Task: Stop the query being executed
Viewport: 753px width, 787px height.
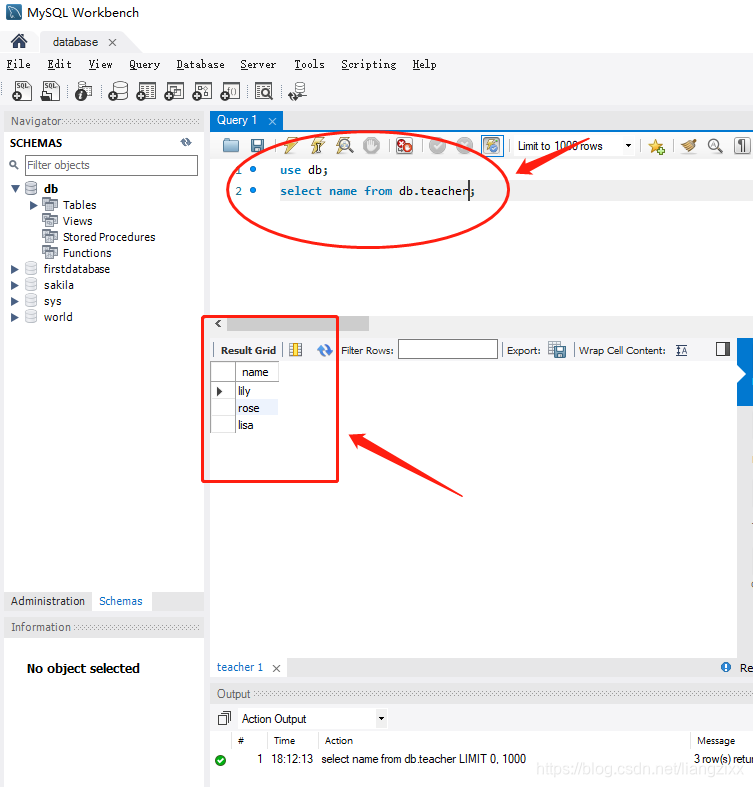Action: point(371,146)
